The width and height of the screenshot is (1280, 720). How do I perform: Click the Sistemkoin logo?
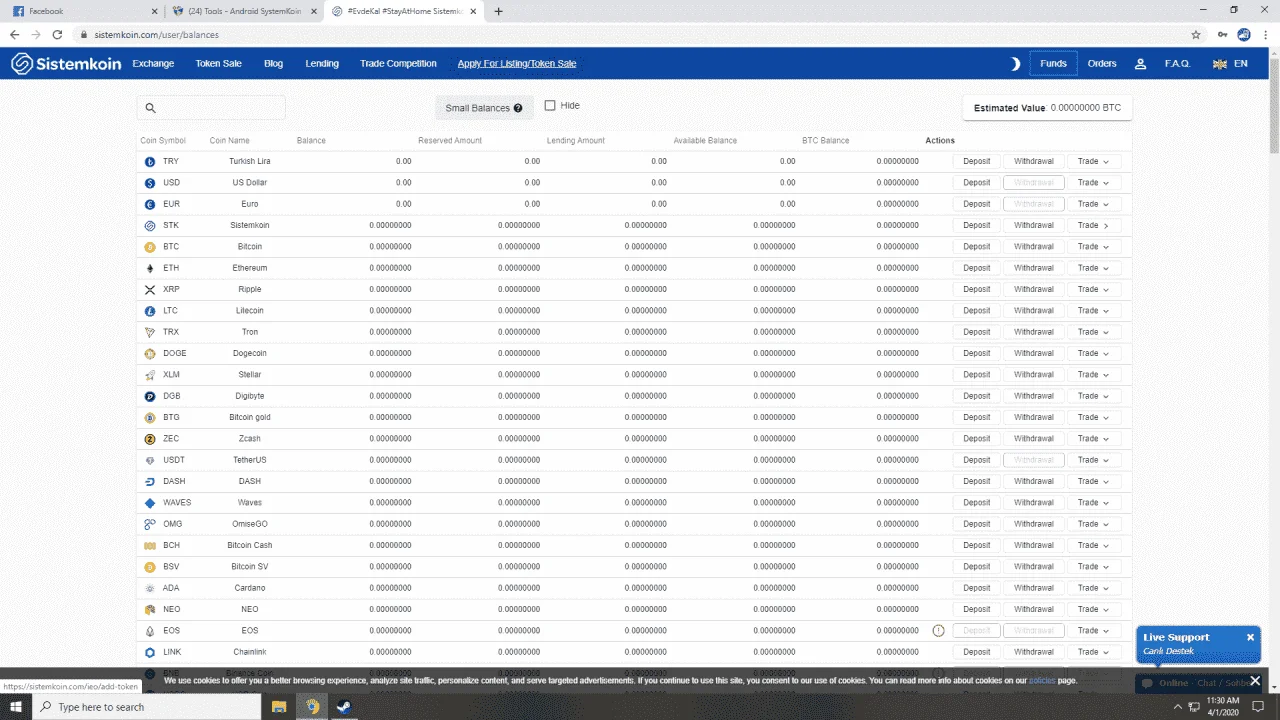pos(66,63)
